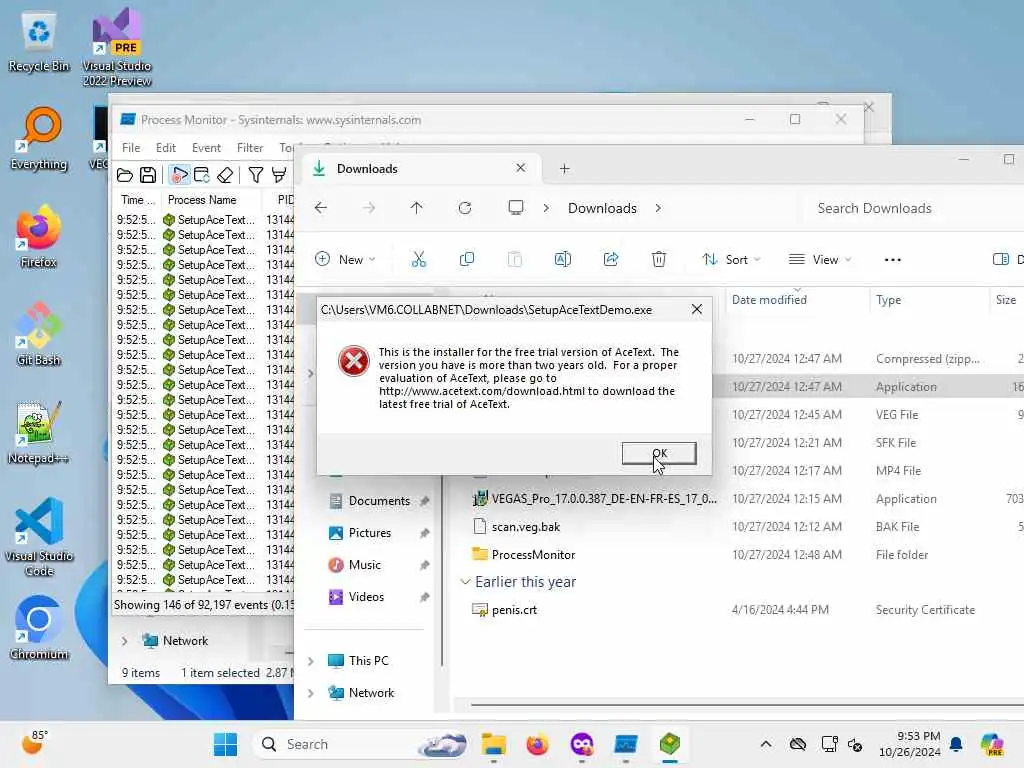This screenshot has width=1024, height=768.
Task: Expand the chevron before Downloads in address bar
Action: click(x=546, y=208)
